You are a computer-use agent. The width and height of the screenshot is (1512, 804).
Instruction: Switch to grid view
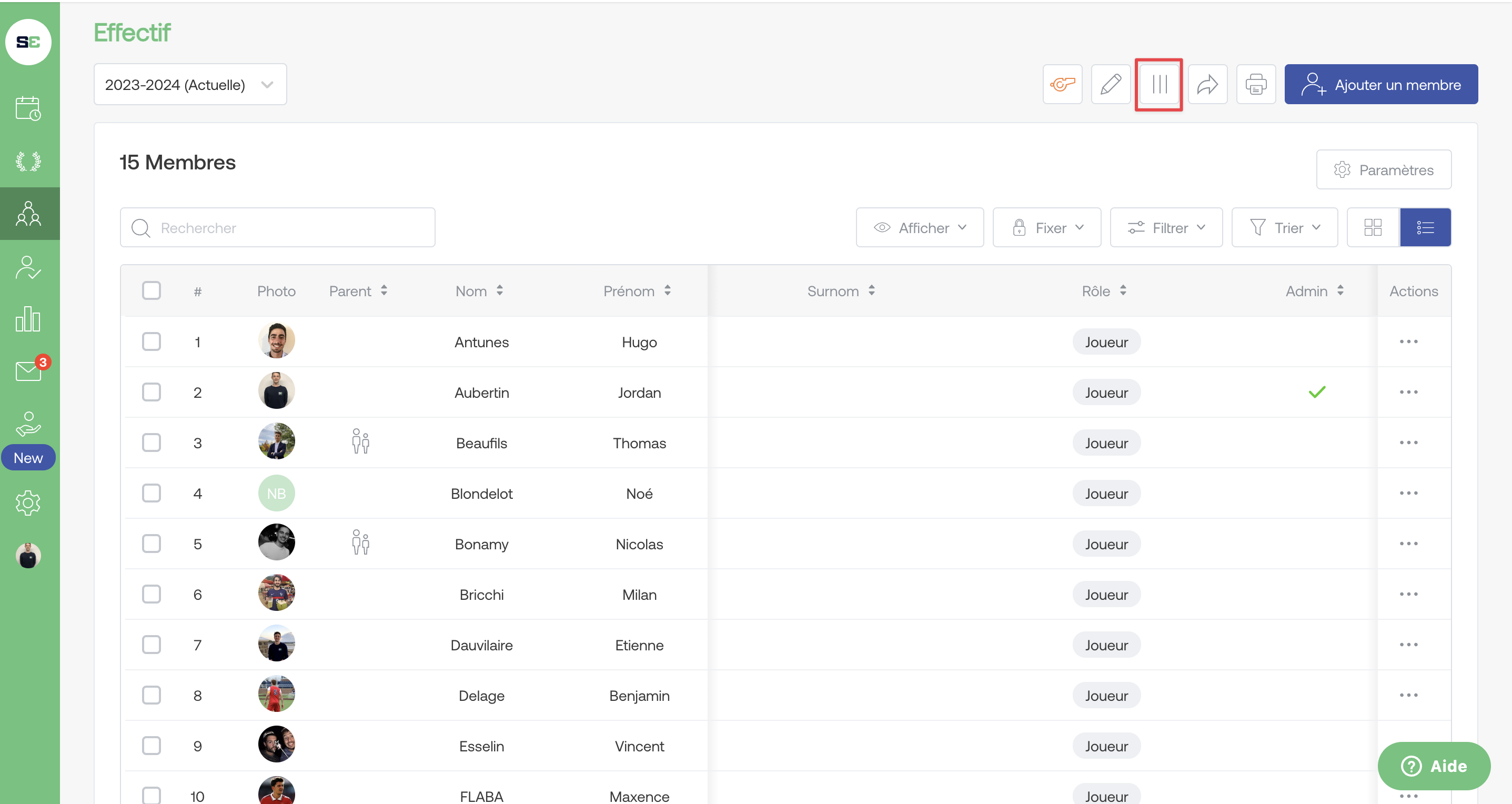(1373, 228)
